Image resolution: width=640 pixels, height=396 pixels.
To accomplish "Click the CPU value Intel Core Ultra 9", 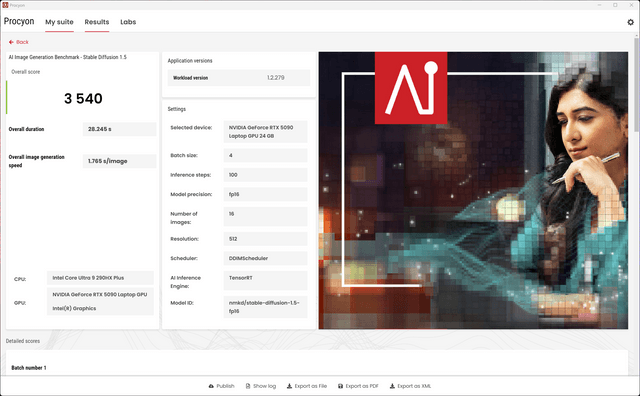I will [x=100, y=278].
